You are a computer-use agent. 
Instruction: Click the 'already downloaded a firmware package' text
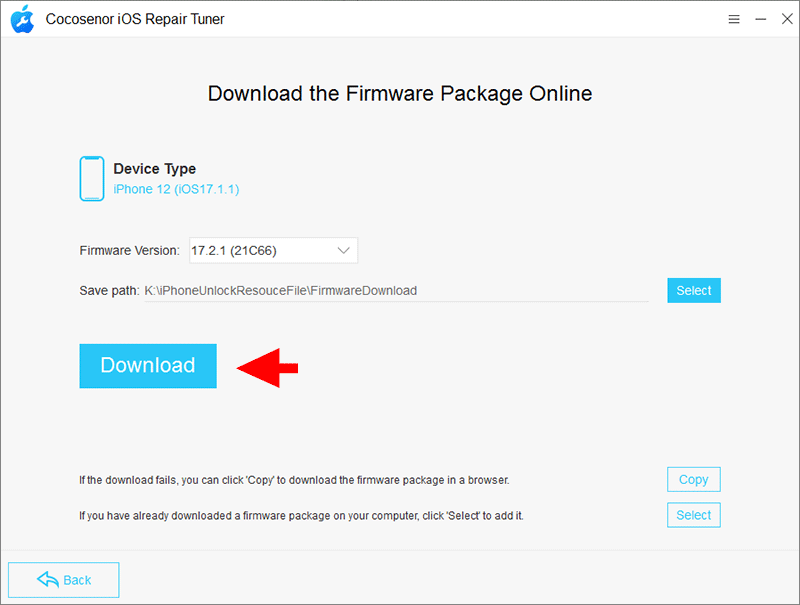click(x=301, y=516)
